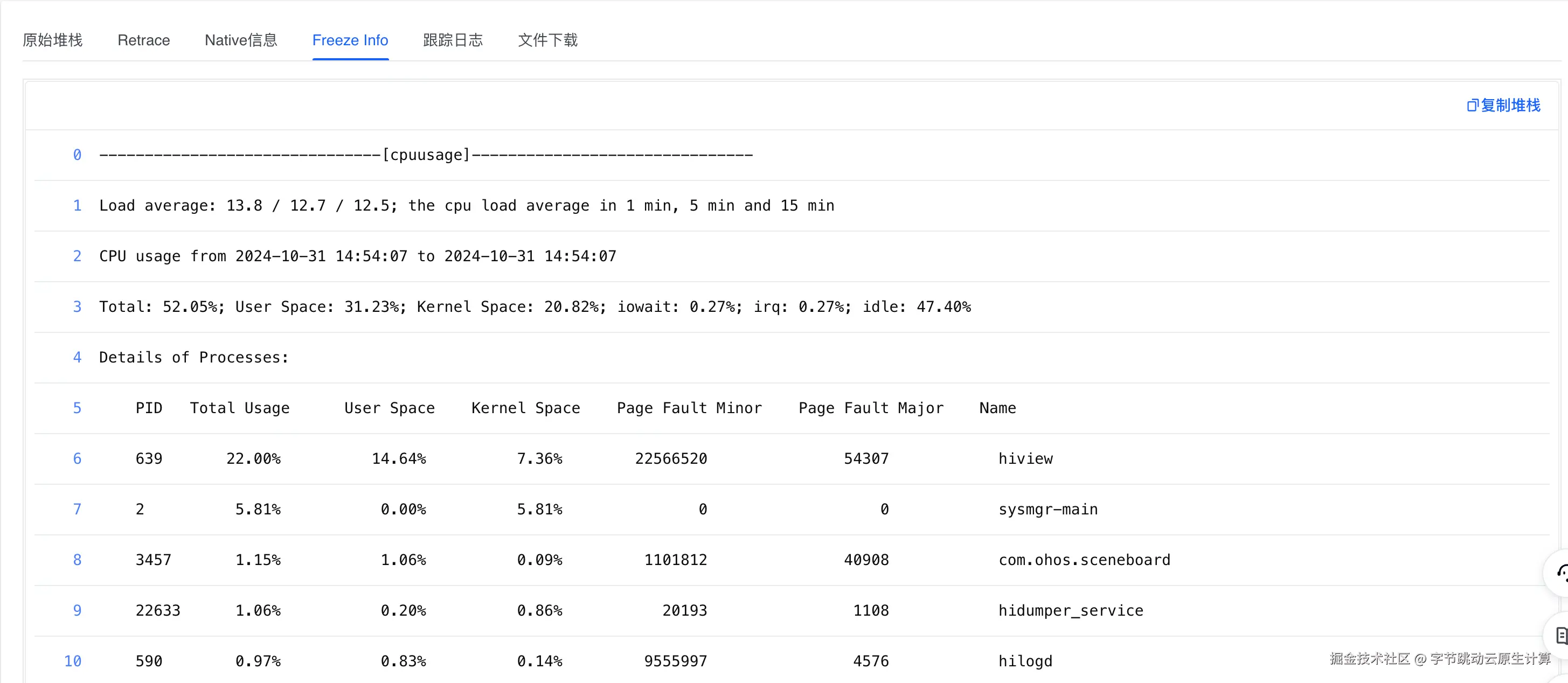Click the hidumper_service process name
This screenshot has height=683, width=1568.
[1070, 610]
